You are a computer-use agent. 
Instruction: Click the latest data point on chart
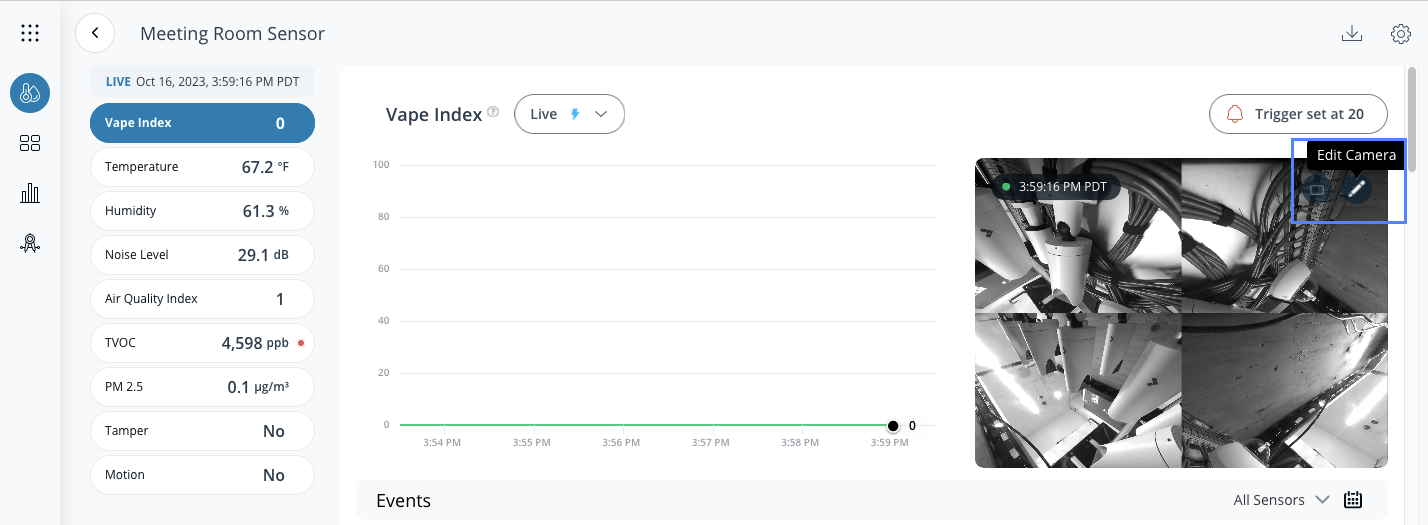[x=893, y=425]
